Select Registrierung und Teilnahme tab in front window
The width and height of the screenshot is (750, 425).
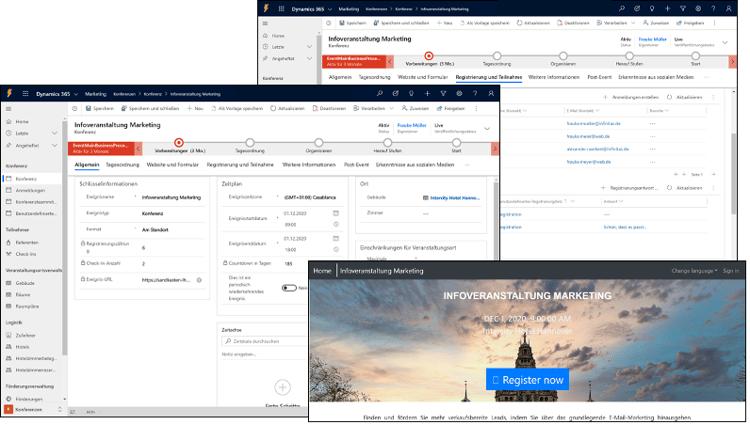tap(240, 164)
